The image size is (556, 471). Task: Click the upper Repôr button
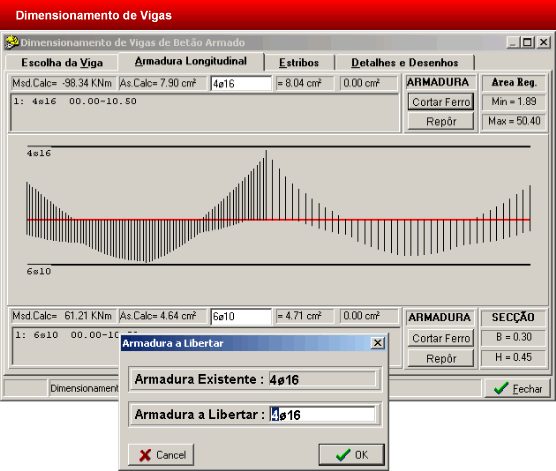[x=441, y=121]
